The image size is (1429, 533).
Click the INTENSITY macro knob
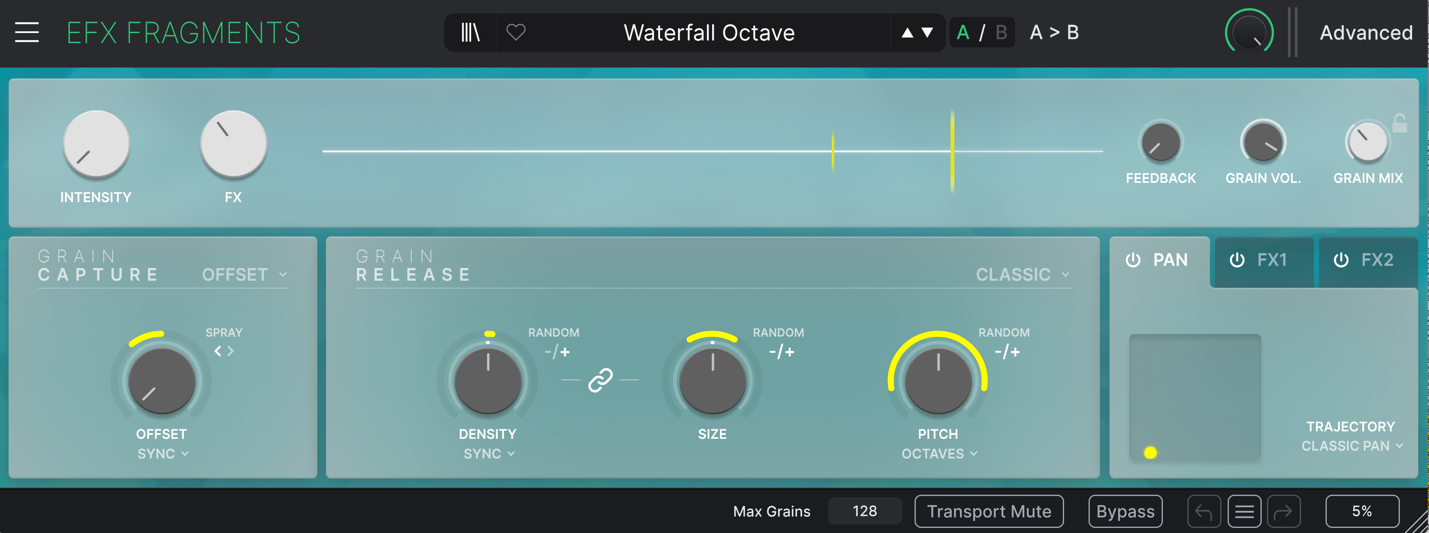(x=96, y=144)
